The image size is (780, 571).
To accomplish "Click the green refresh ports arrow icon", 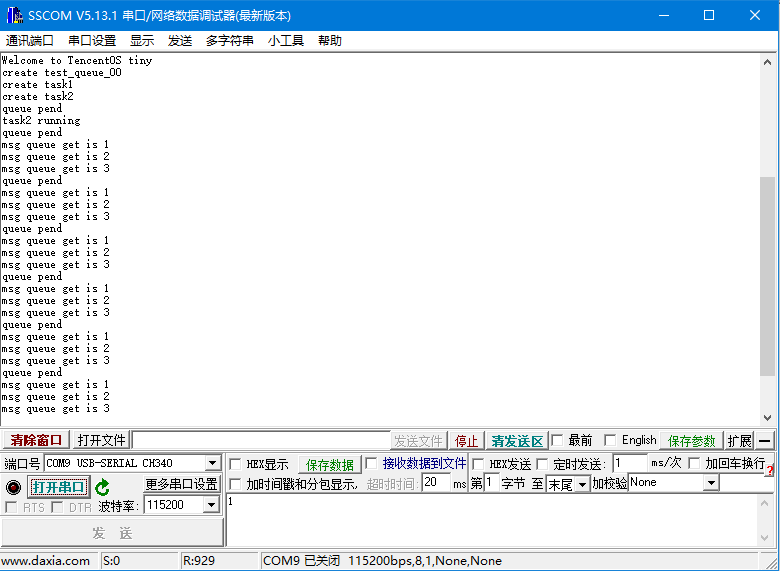I will [102, 487].
